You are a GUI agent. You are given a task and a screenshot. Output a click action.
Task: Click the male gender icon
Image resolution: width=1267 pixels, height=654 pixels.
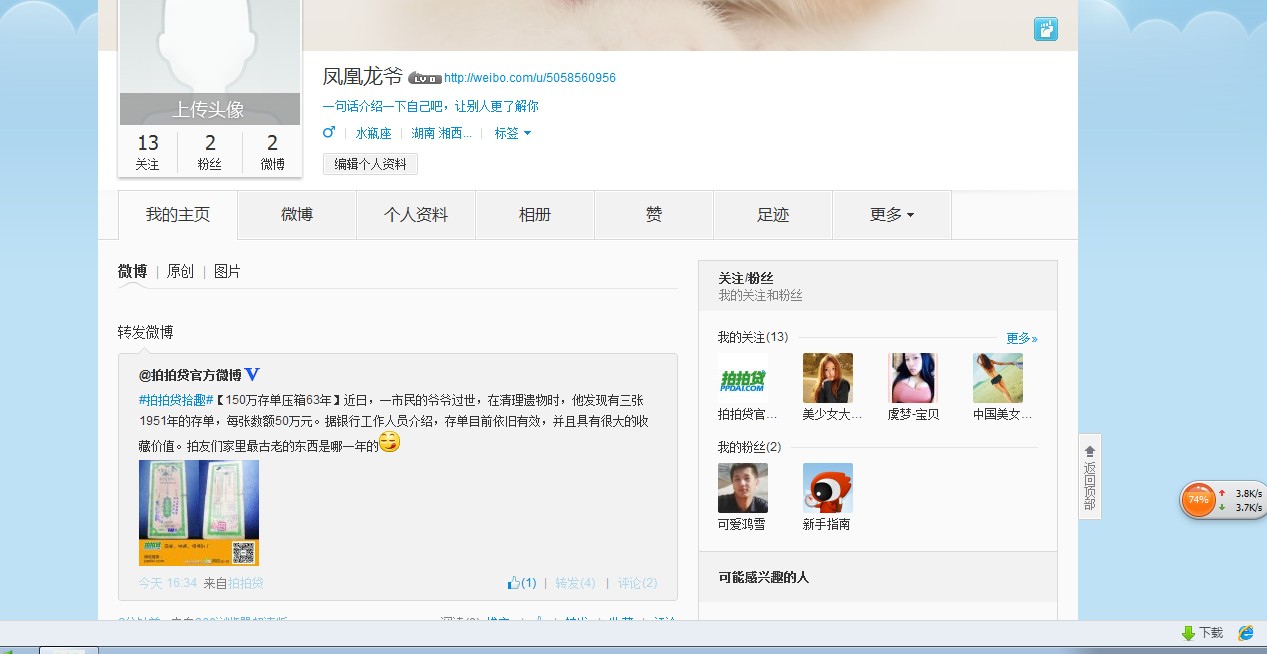(x=329, y=132)
